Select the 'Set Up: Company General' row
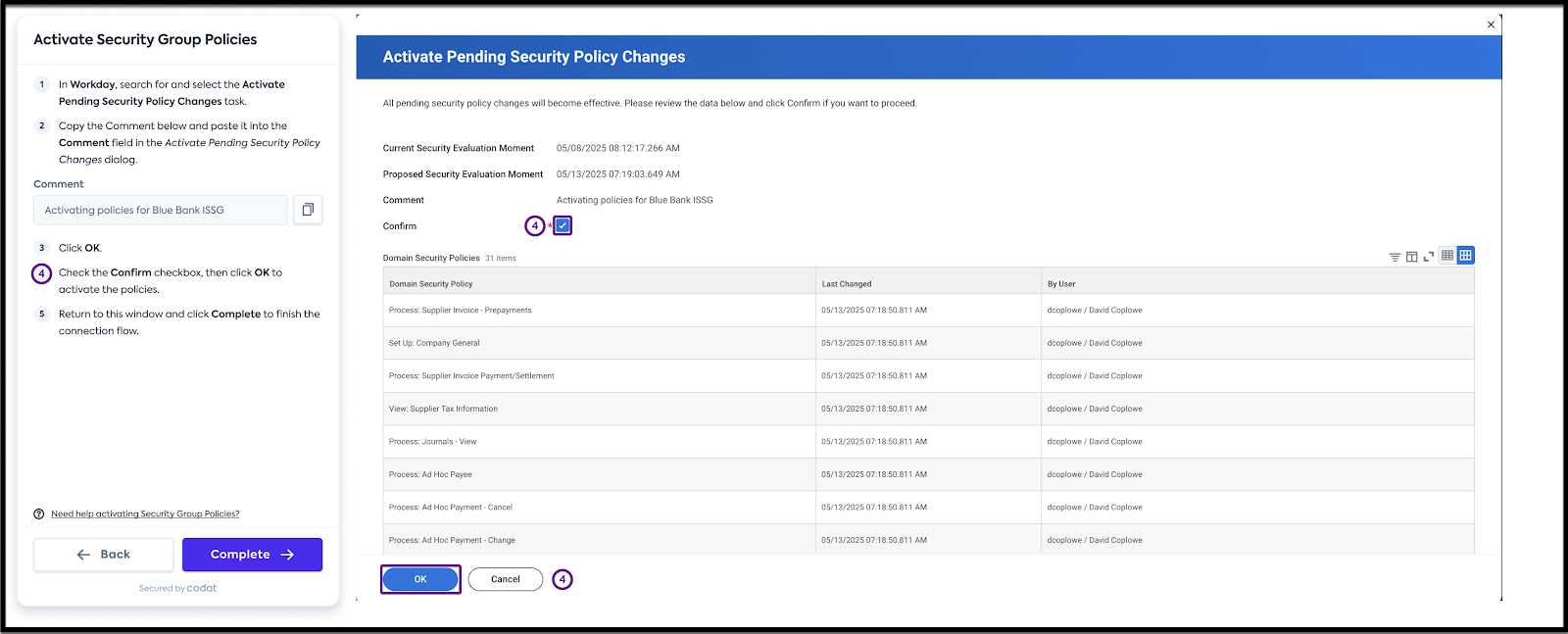 click(x=434, y=343)
